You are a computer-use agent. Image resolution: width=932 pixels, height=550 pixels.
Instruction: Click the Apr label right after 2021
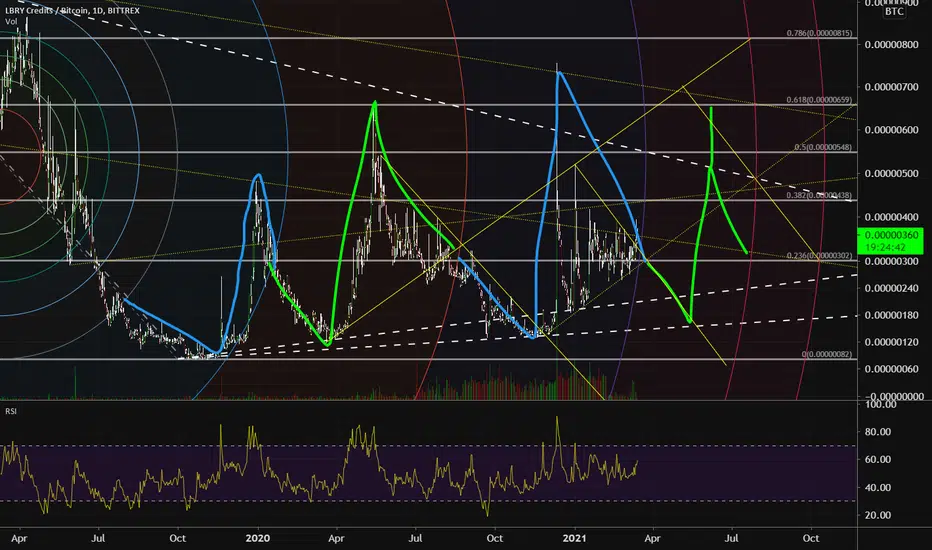tap(653, 538)
